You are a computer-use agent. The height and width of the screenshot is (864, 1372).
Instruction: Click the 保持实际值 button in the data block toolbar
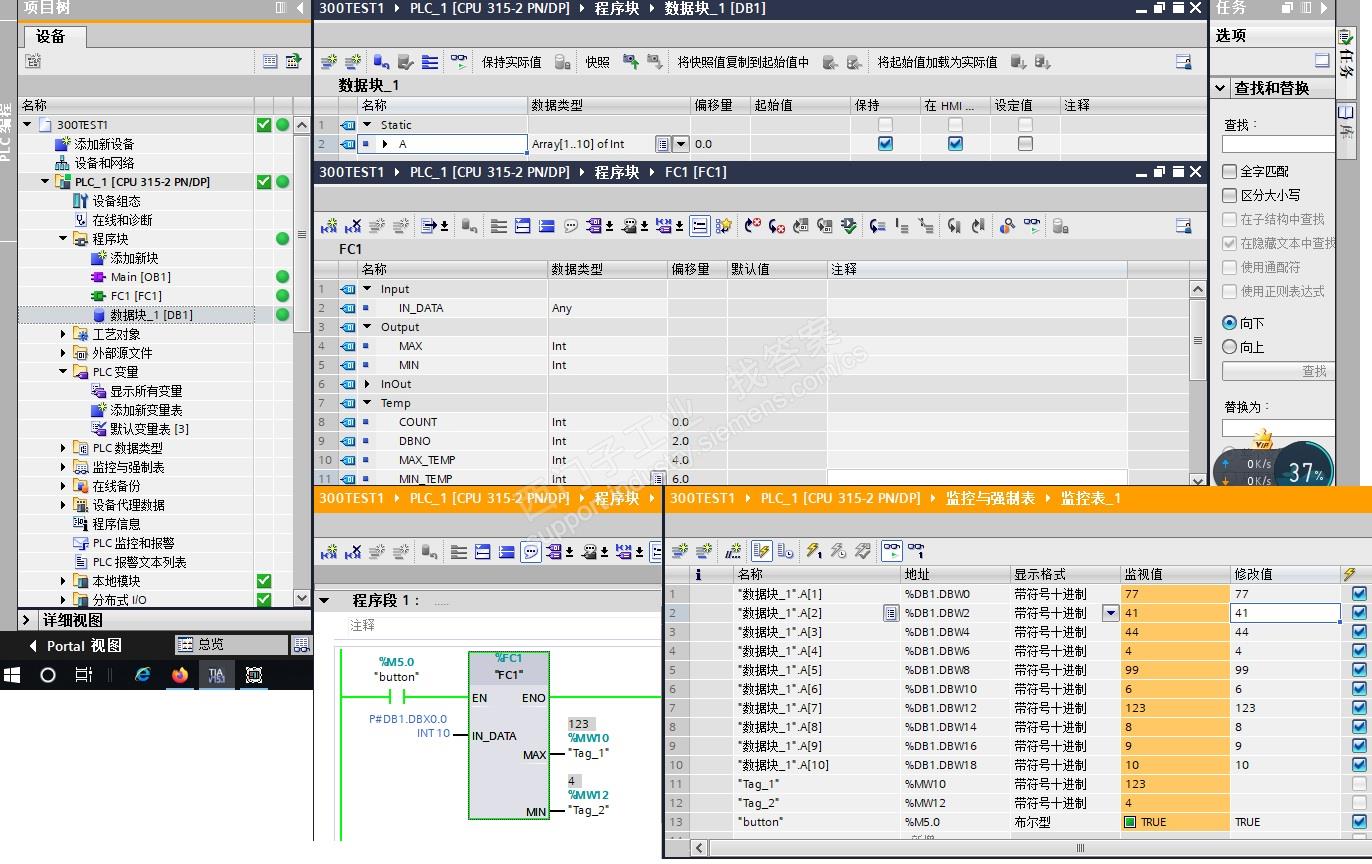point(511,62)
